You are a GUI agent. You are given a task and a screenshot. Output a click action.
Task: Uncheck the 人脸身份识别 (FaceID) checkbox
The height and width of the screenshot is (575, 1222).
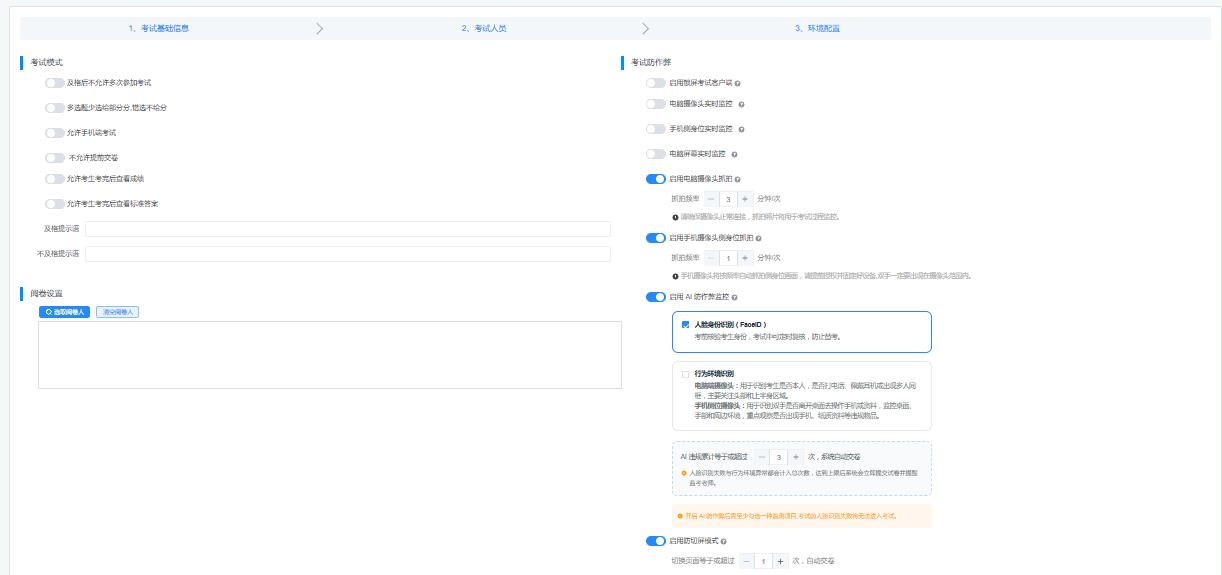click(685, 325)
